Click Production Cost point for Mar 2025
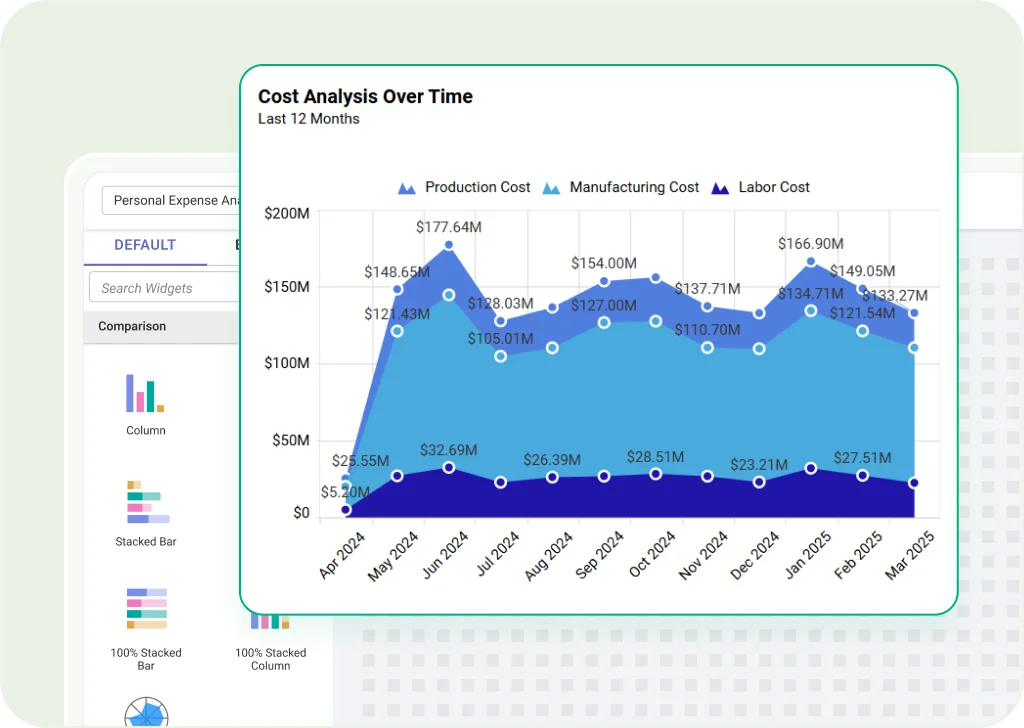The height and width of the screenshot is (728, 1024). click(x=914, y=313)
